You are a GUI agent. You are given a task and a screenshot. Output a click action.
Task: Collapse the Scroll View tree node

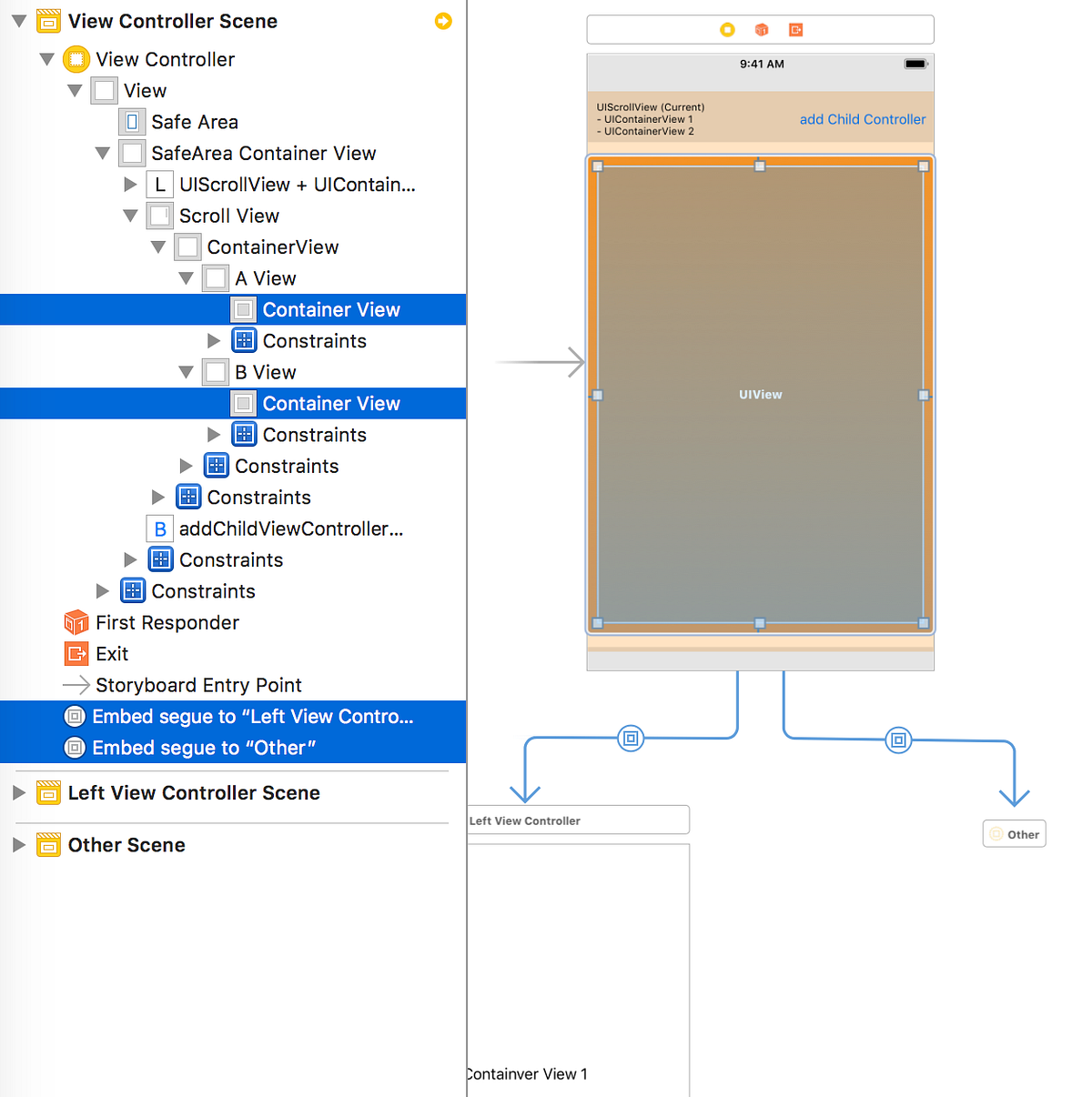(x=130, y=215)
